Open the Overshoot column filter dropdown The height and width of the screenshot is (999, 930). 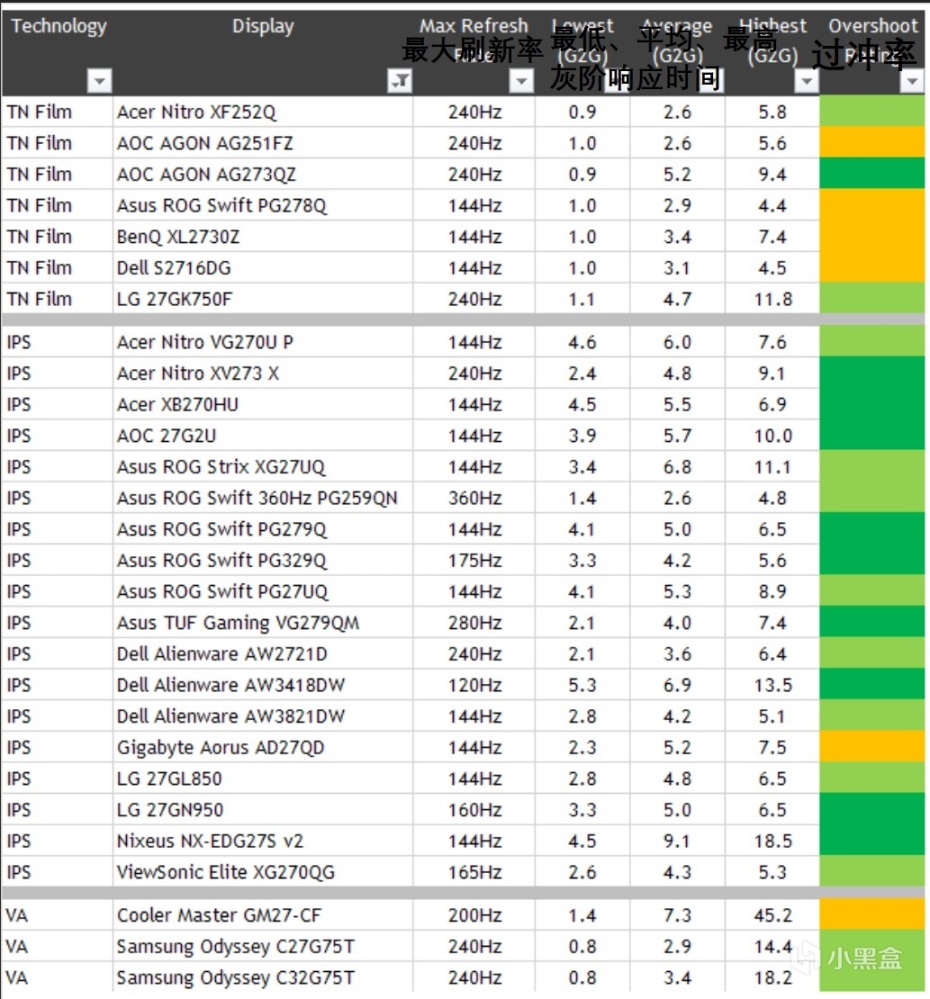[x=912, y=81]
